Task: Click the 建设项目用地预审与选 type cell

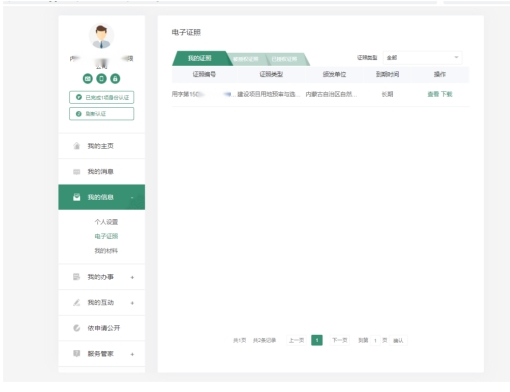Action: pyautogui.click(x=269, y=94)
